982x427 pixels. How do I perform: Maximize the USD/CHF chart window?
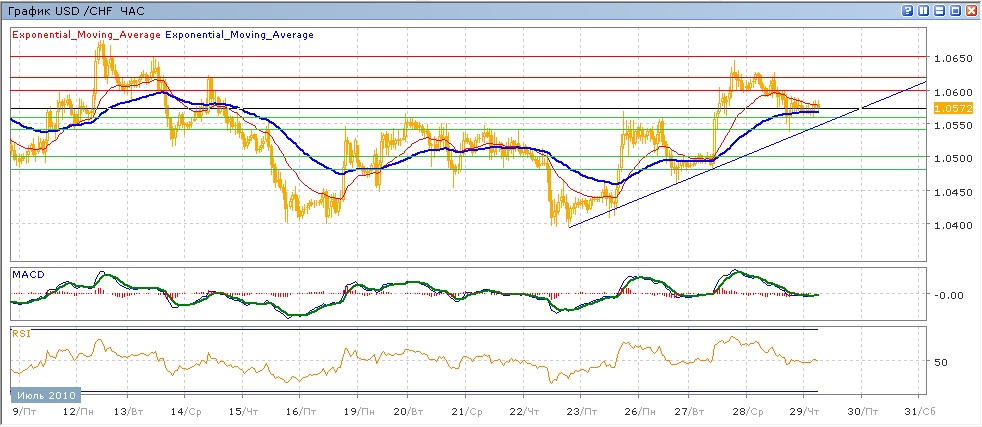pos(955,10)
